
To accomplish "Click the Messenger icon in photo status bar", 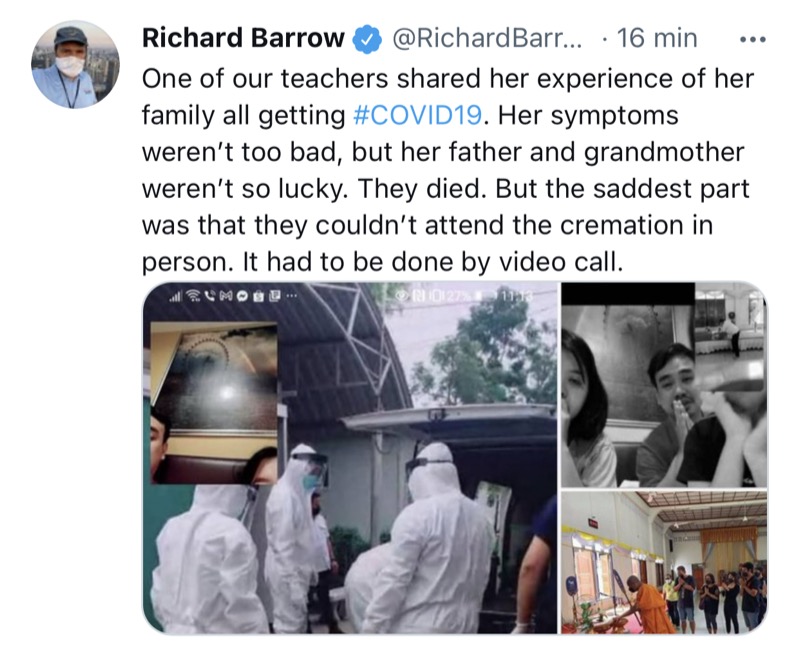I will pos(243,295).
